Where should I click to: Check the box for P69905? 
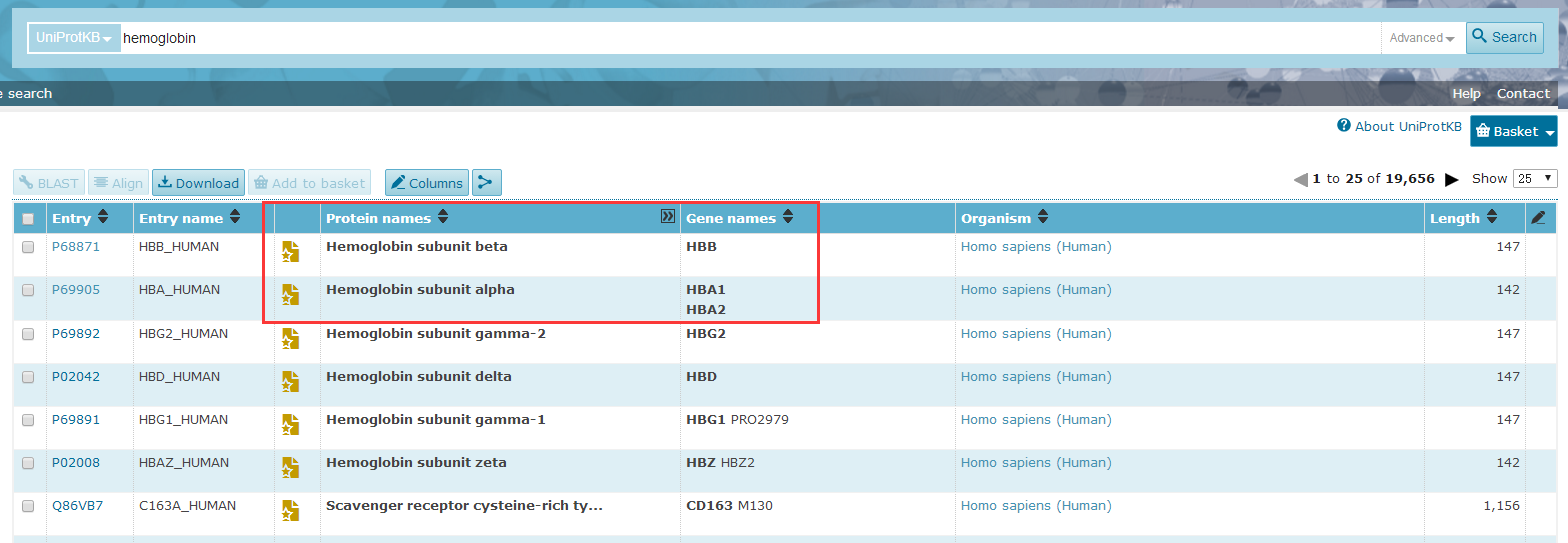28,290
